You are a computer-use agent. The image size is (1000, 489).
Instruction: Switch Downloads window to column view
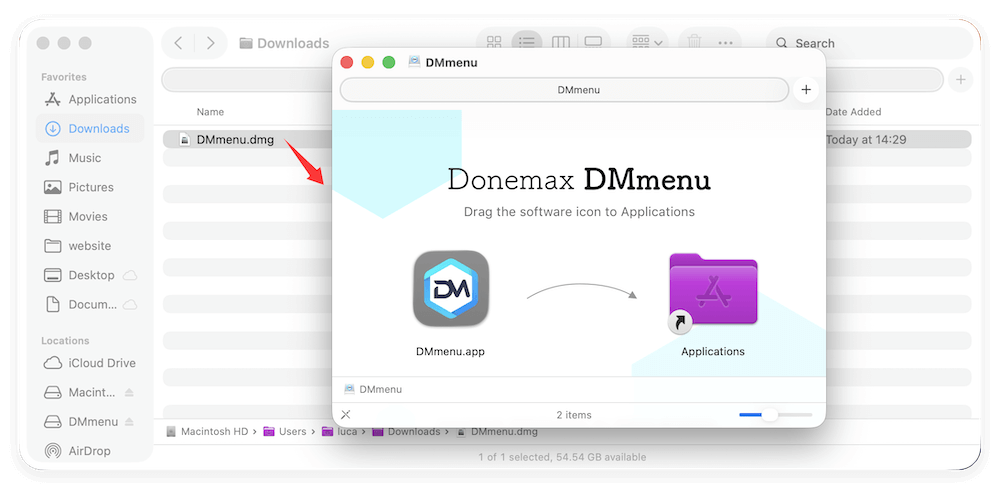point(561,43)
